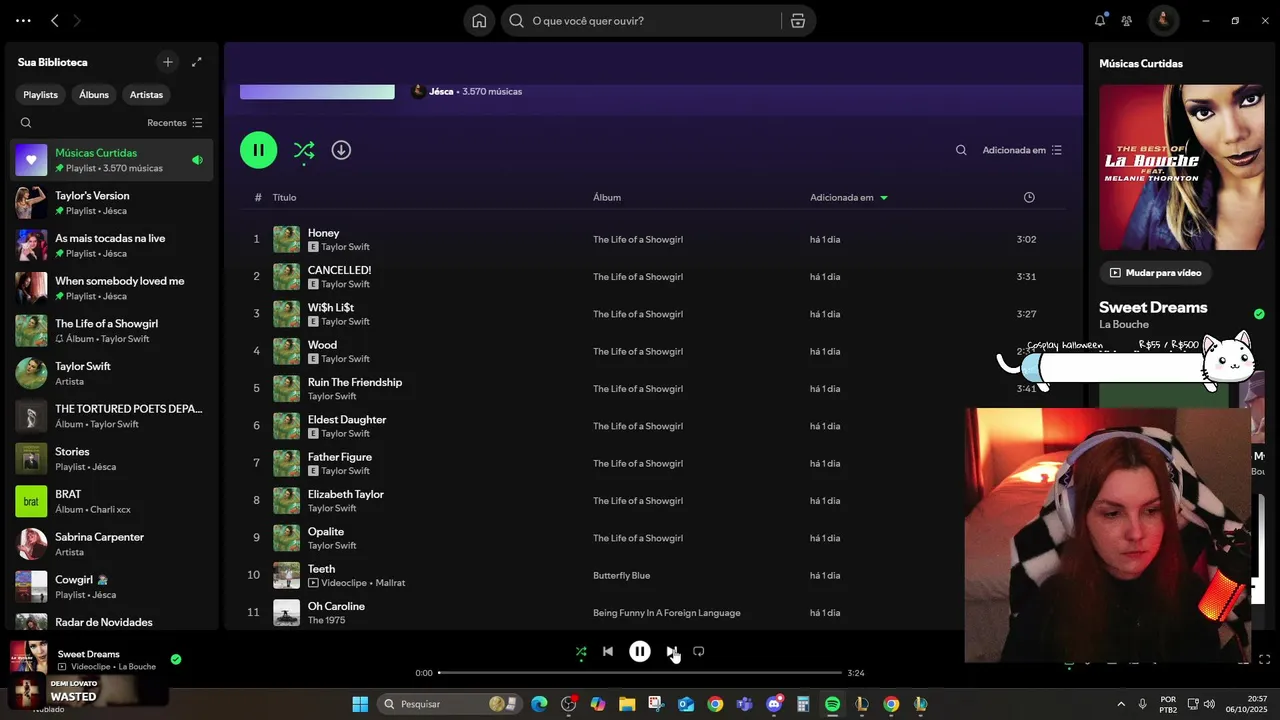Viewport: 1280px width, 720px height.
Task: Download the playlist with the arrow icon
Action: [x=341, y=150]
